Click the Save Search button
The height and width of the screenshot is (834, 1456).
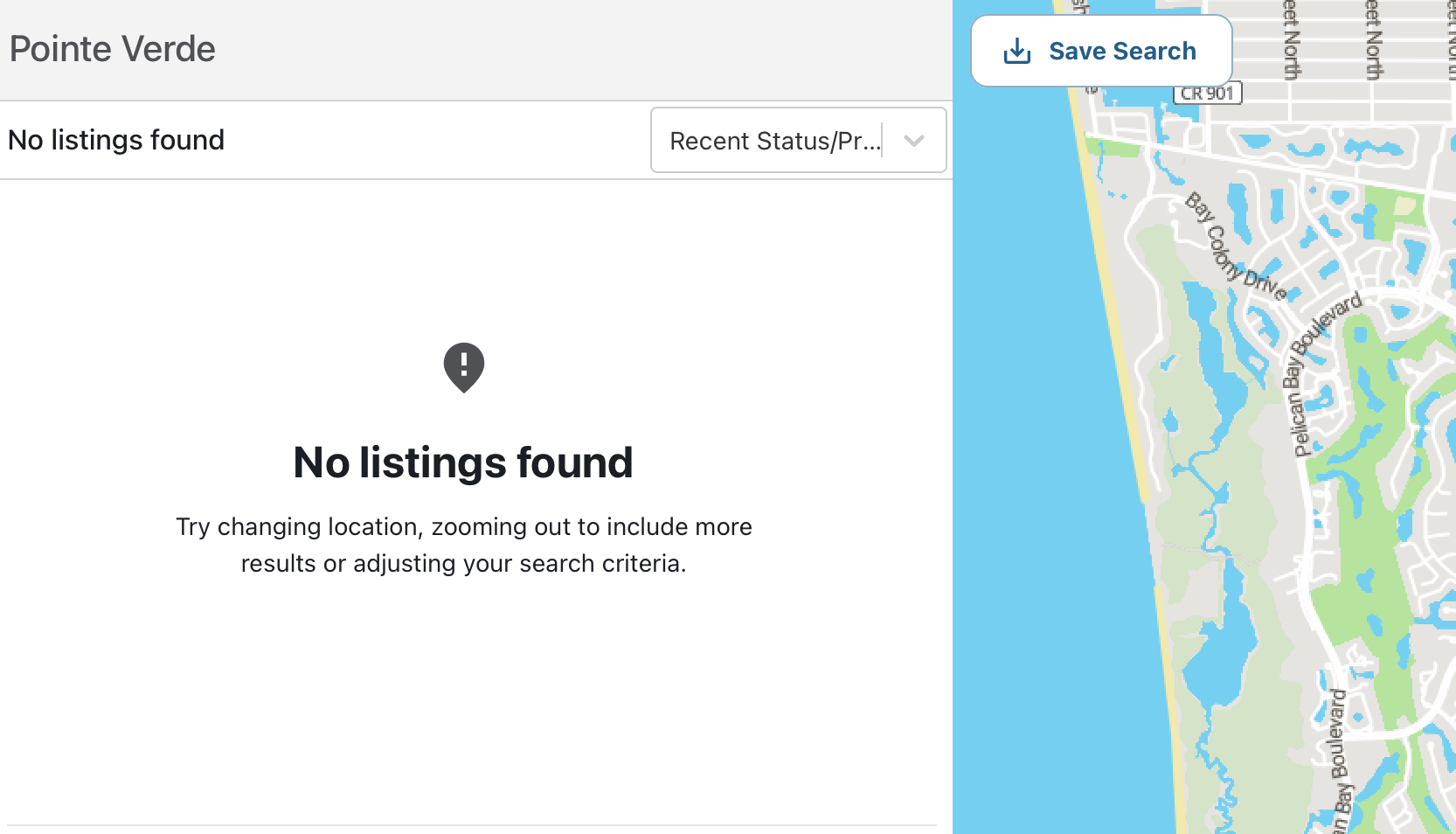tap(1101, 51)
